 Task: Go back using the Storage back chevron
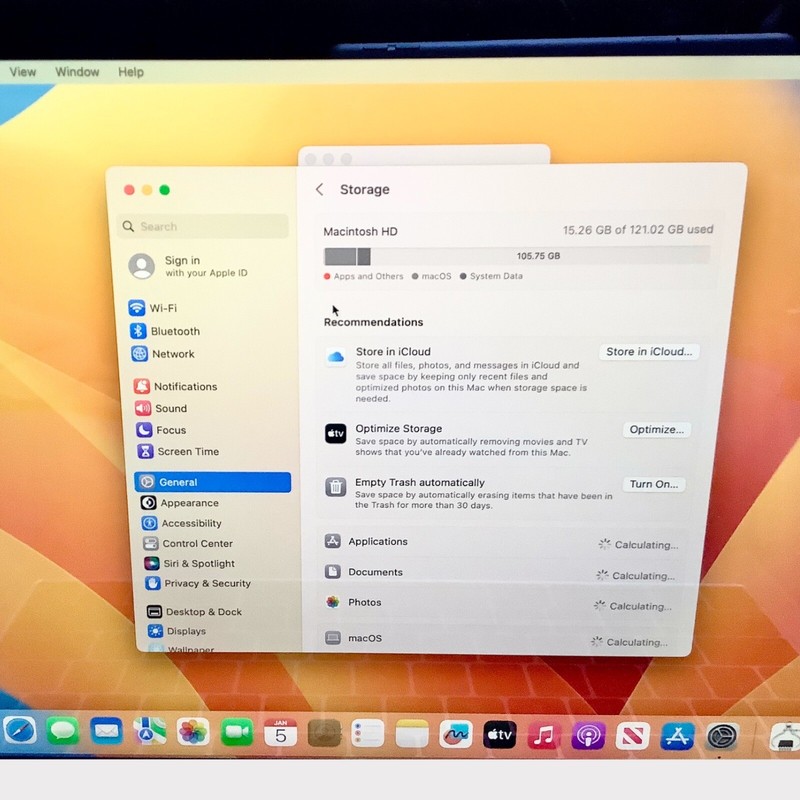319,190
